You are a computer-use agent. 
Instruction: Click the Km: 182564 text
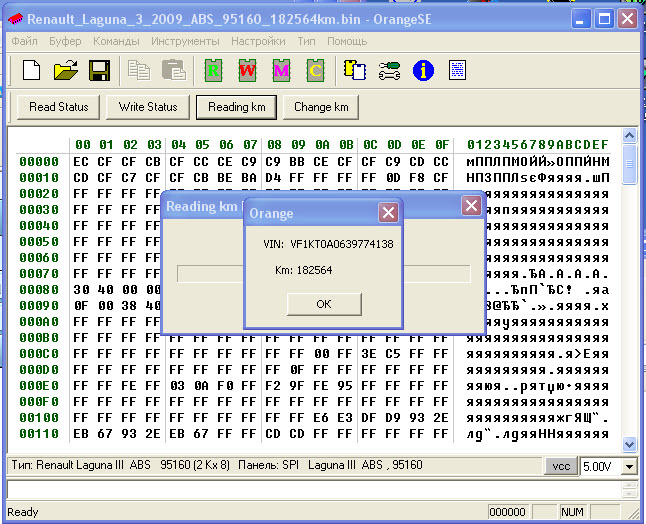point(304,270)
